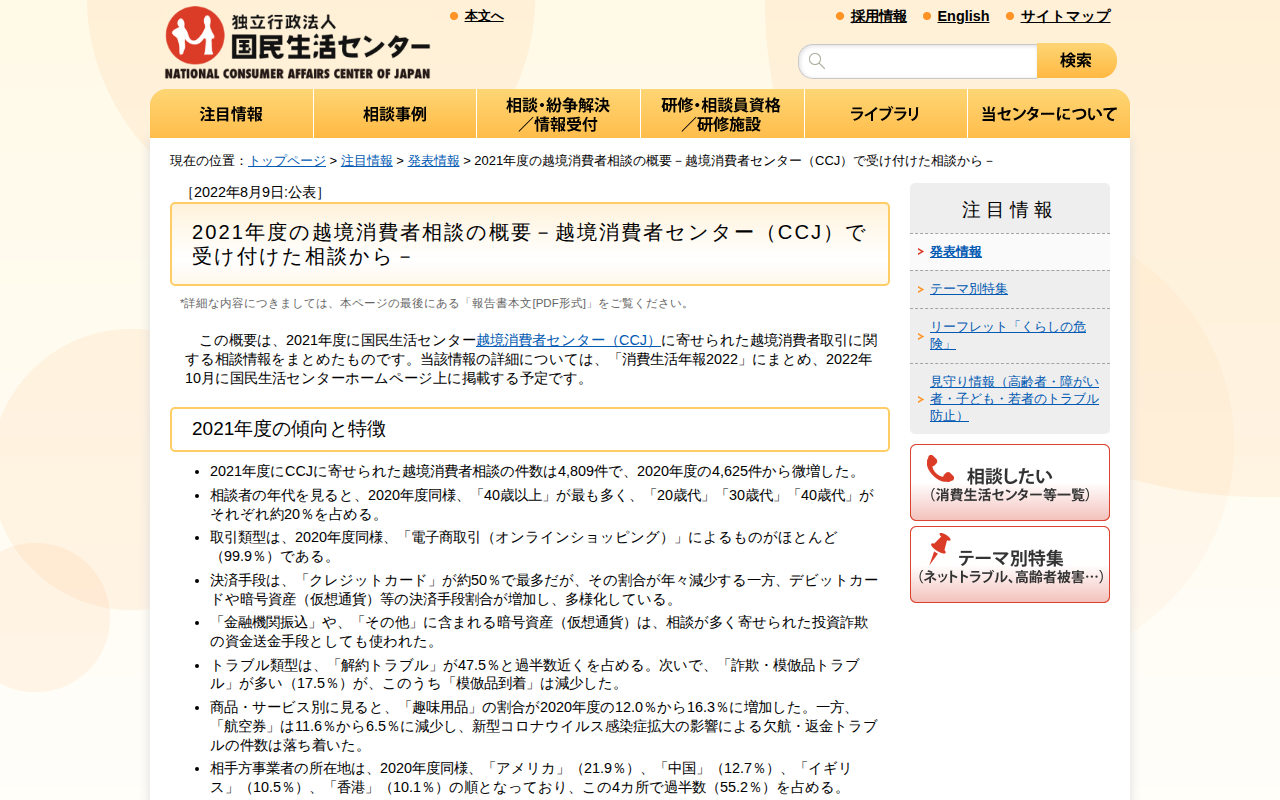Click the red pushpin icon on テーマ別特集
Viewport: 1280px width, 800px height.
(x=939, y=548)
